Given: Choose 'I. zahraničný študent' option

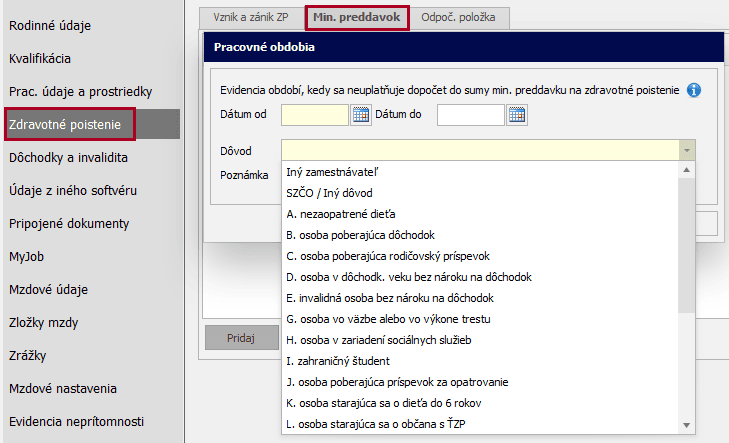Looking at the screenshot, I should click(337, 361).
